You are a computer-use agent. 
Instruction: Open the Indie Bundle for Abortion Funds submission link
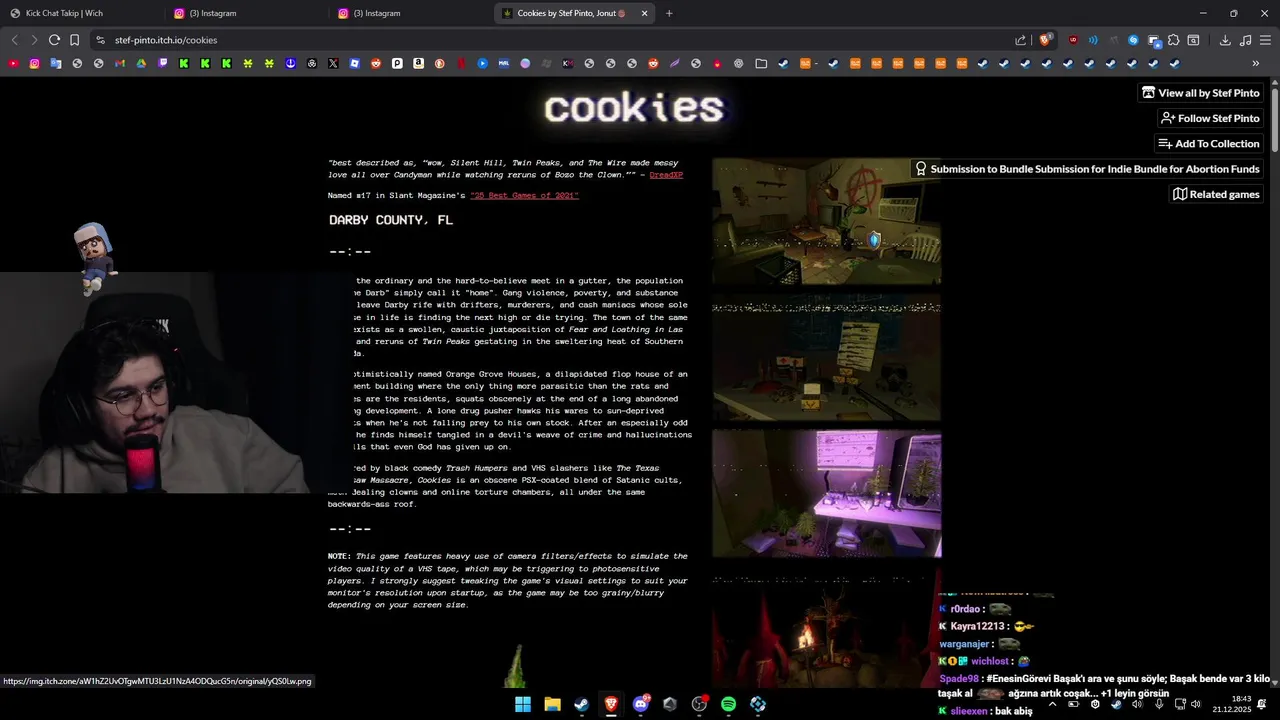coord(1088,169)
